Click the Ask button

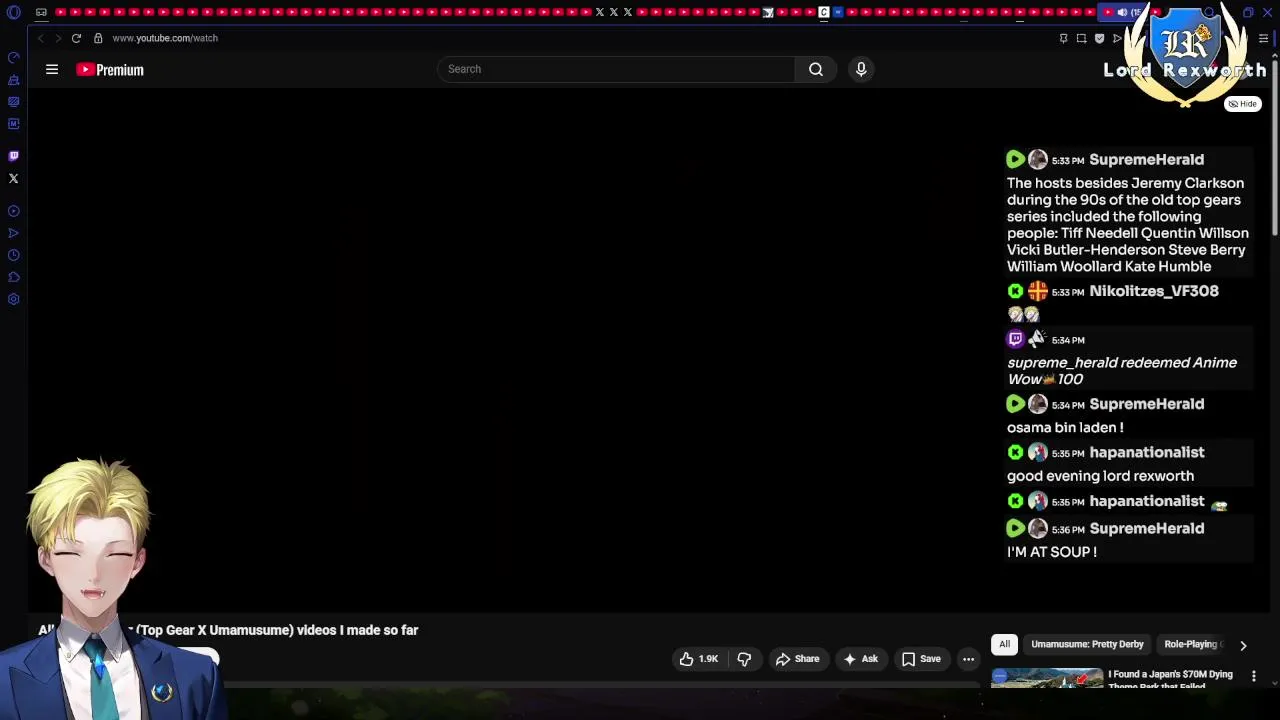(860, 659)
